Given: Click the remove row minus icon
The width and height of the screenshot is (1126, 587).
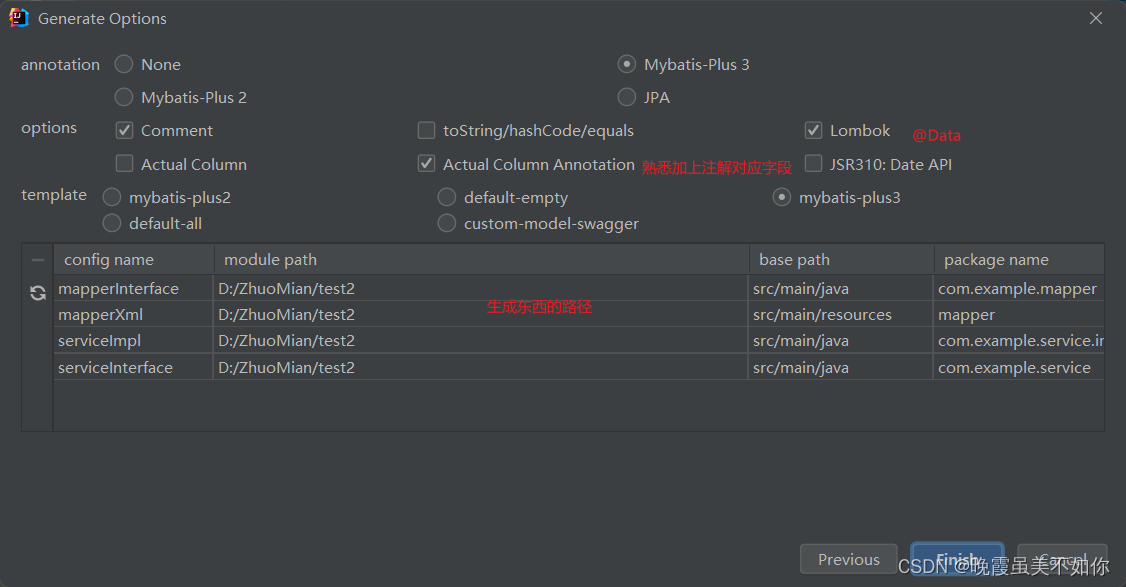Looking at the screenshot, I should 37,258.
